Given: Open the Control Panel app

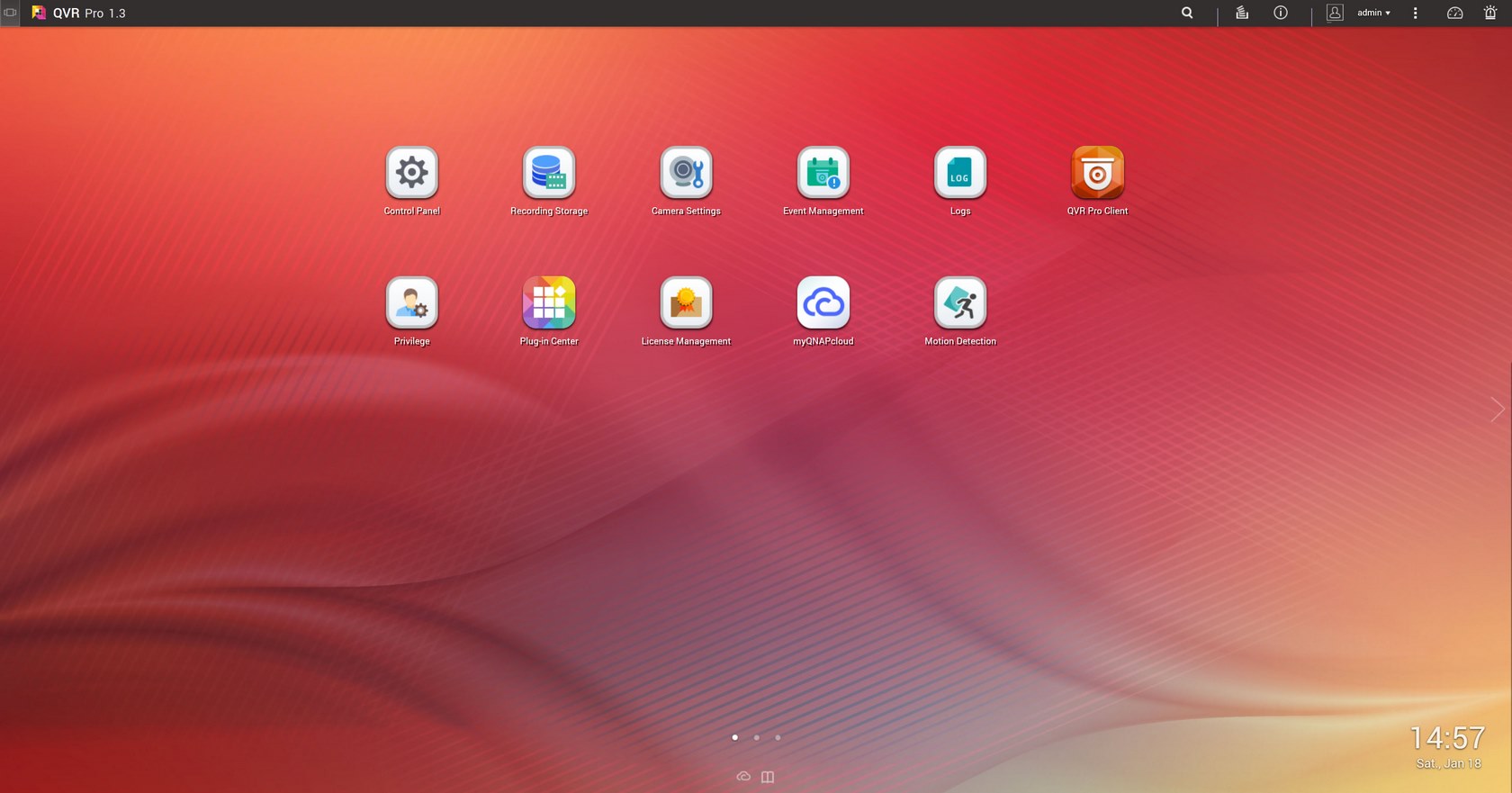Looking at the screenshot, I should click(x=412, y=173).
